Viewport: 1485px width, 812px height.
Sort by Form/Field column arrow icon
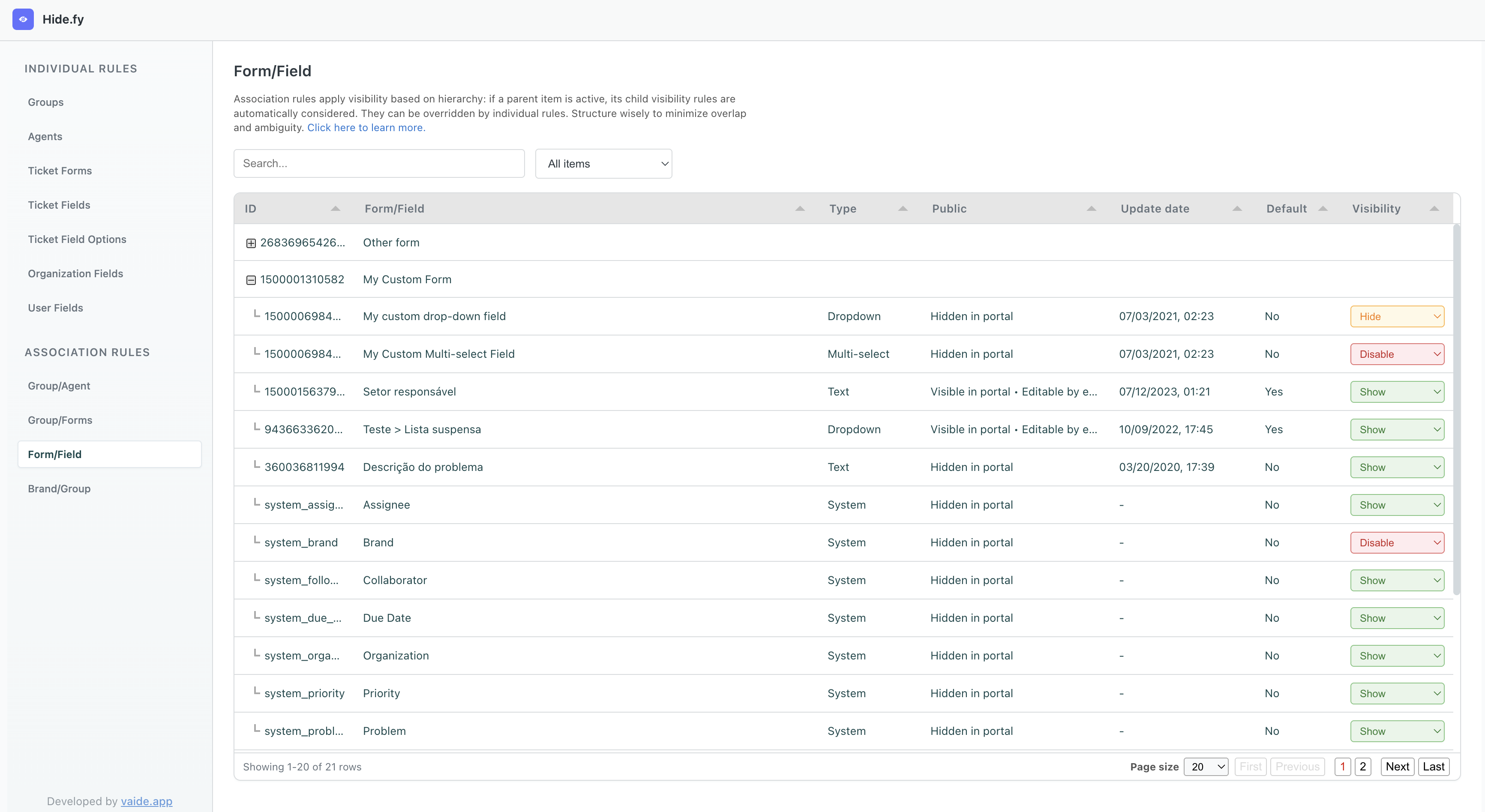click(x=800, y=209)
